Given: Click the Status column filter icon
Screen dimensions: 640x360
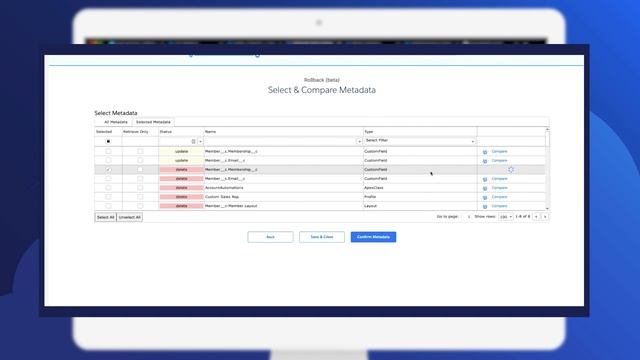Looking at the screenshot, I should pyautogui.click(x=193, y=141).
